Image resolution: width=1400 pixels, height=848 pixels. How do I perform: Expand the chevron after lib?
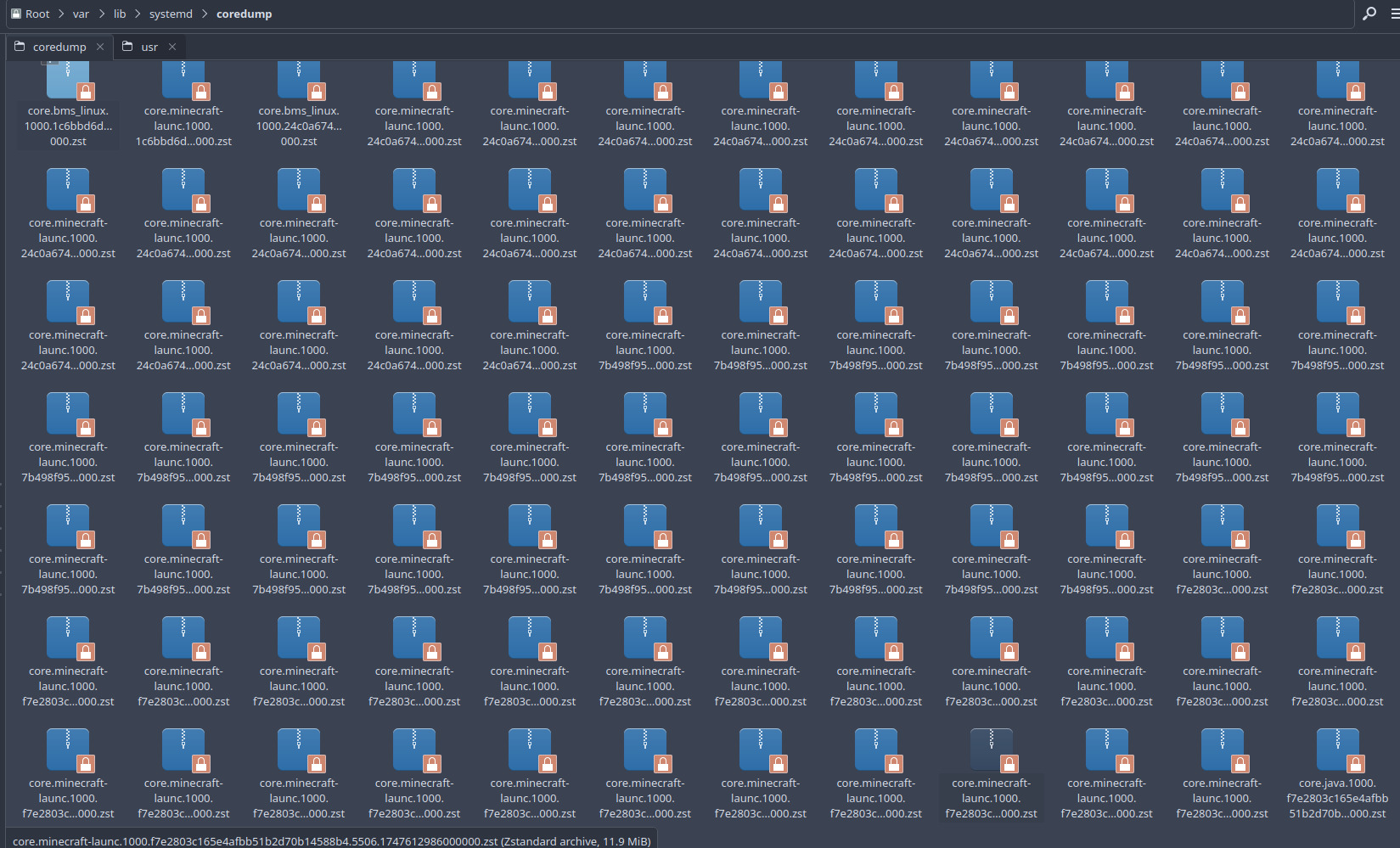(x=138, y=14)
